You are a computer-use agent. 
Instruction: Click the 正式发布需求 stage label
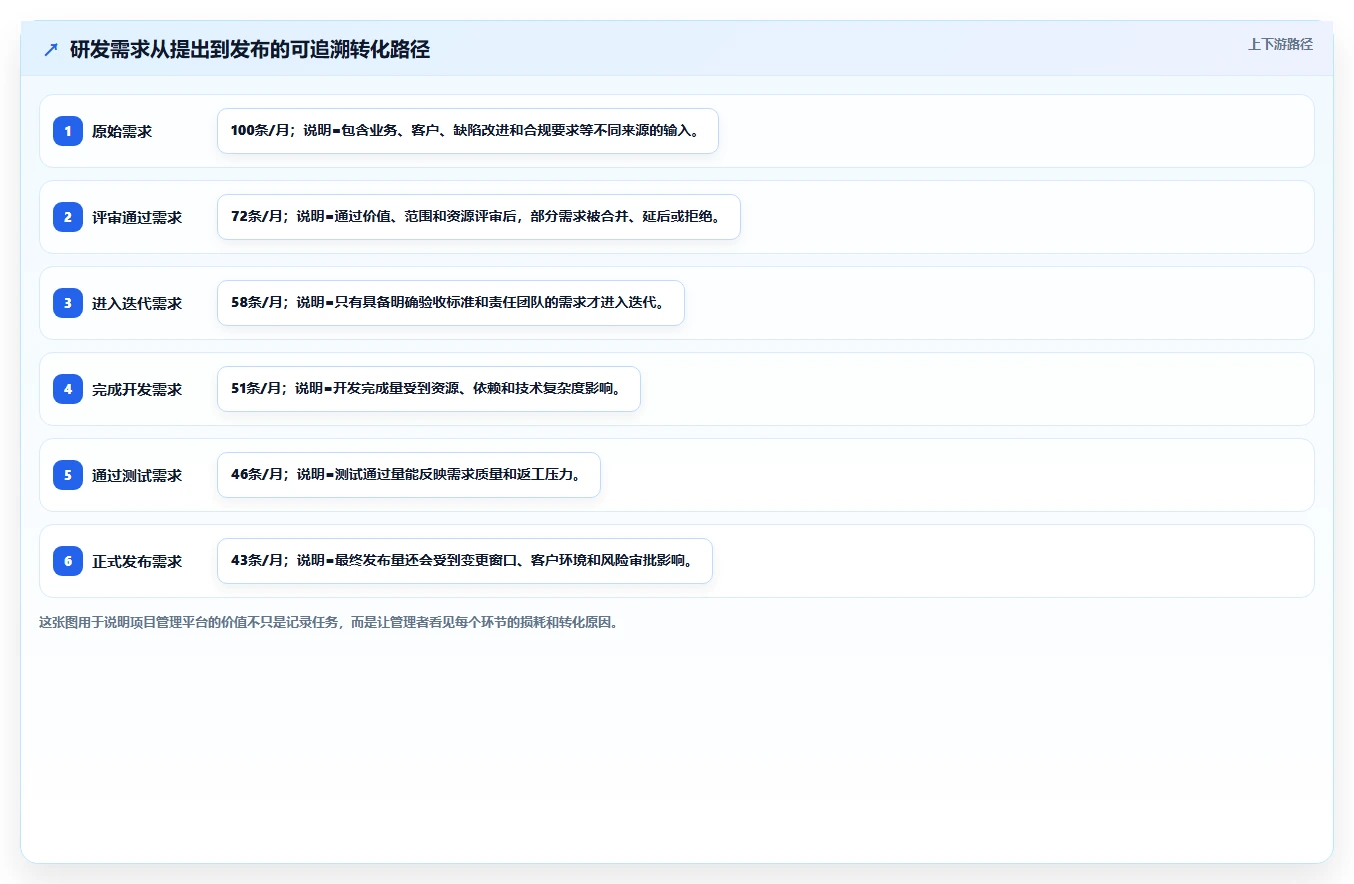coord(137,561)
